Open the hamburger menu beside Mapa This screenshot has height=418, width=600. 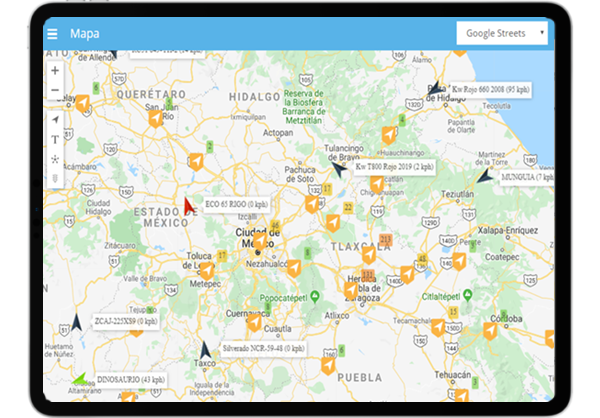coord(52,34)
